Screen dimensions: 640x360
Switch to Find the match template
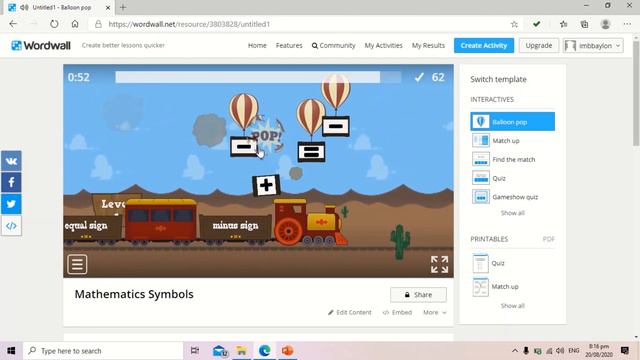512,159
